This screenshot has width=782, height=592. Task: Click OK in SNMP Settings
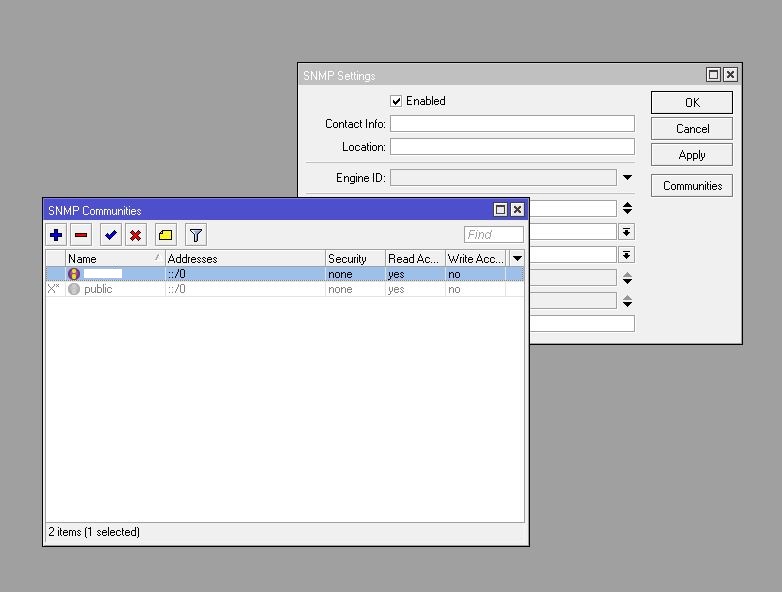692,103
